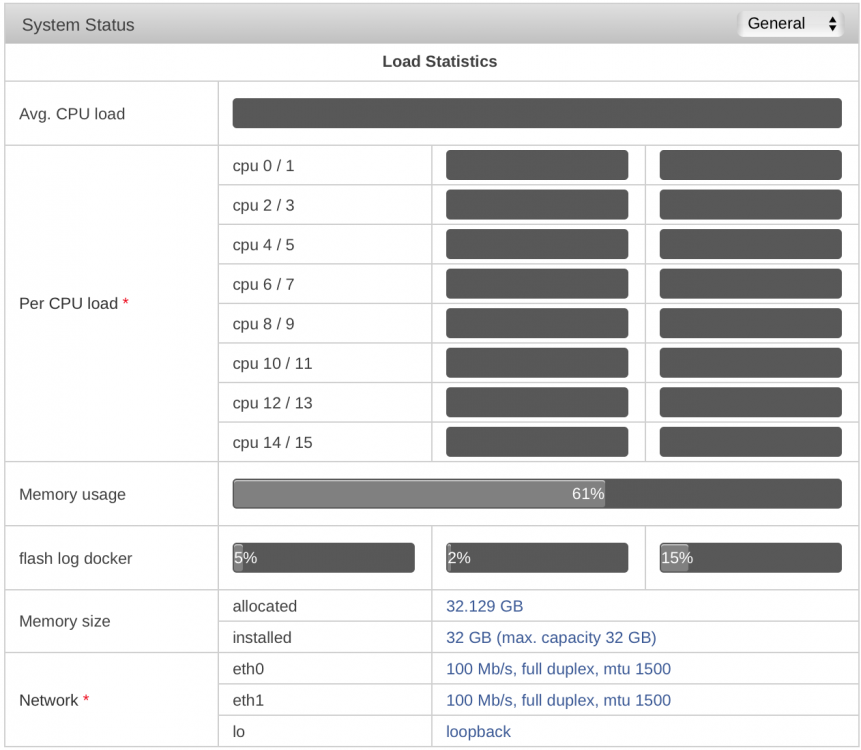Click the eth0 interface label
Image resolution: width=861 pixels, height=750 pixels.
pos(248,669)
